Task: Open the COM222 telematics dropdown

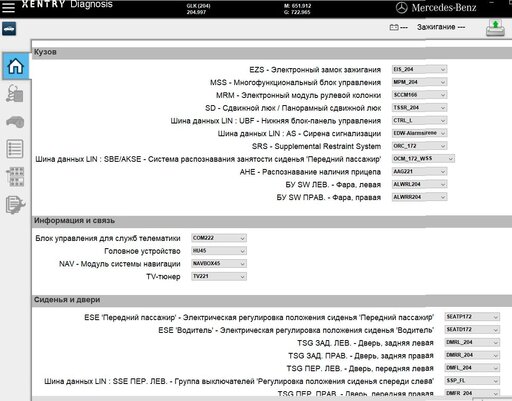Action: pos(219,238)
